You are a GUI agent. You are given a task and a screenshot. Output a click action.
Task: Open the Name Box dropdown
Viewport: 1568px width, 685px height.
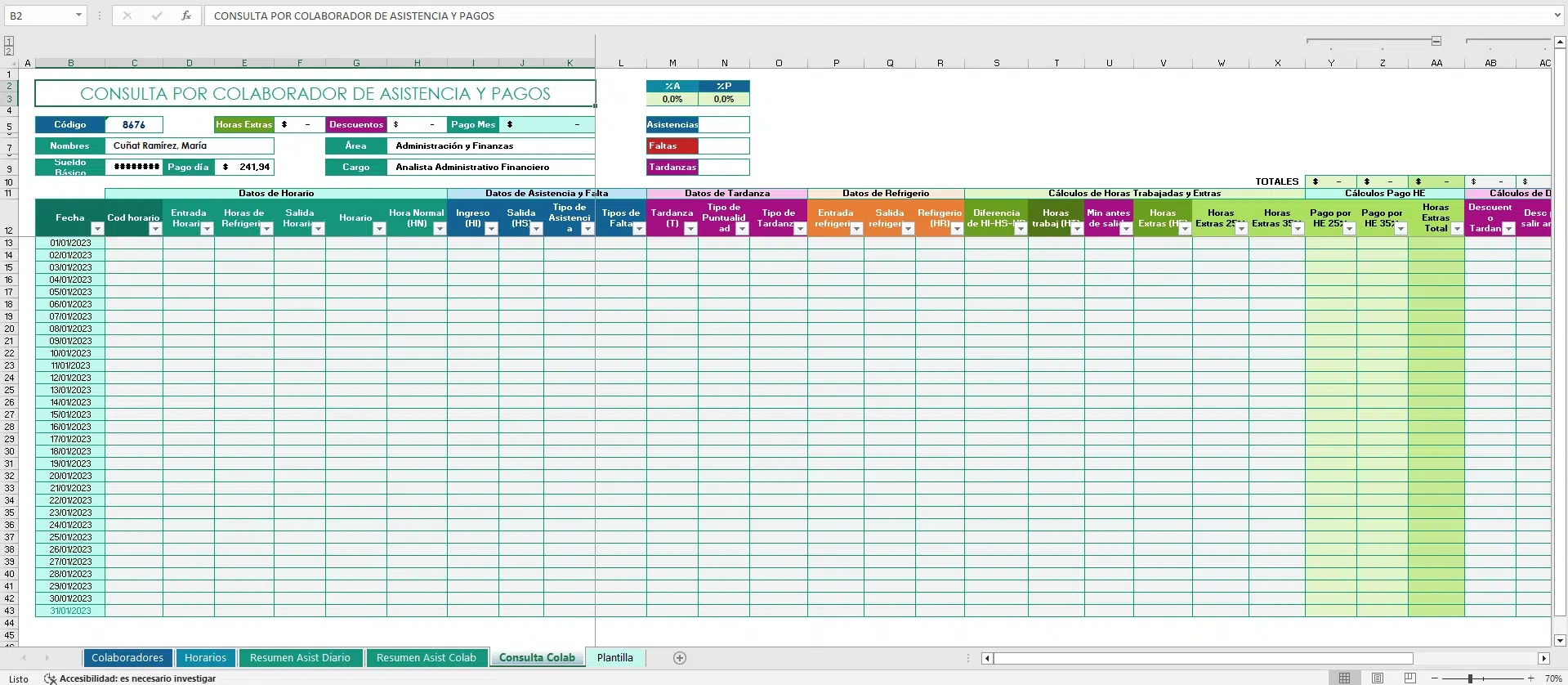click(78, 16)
